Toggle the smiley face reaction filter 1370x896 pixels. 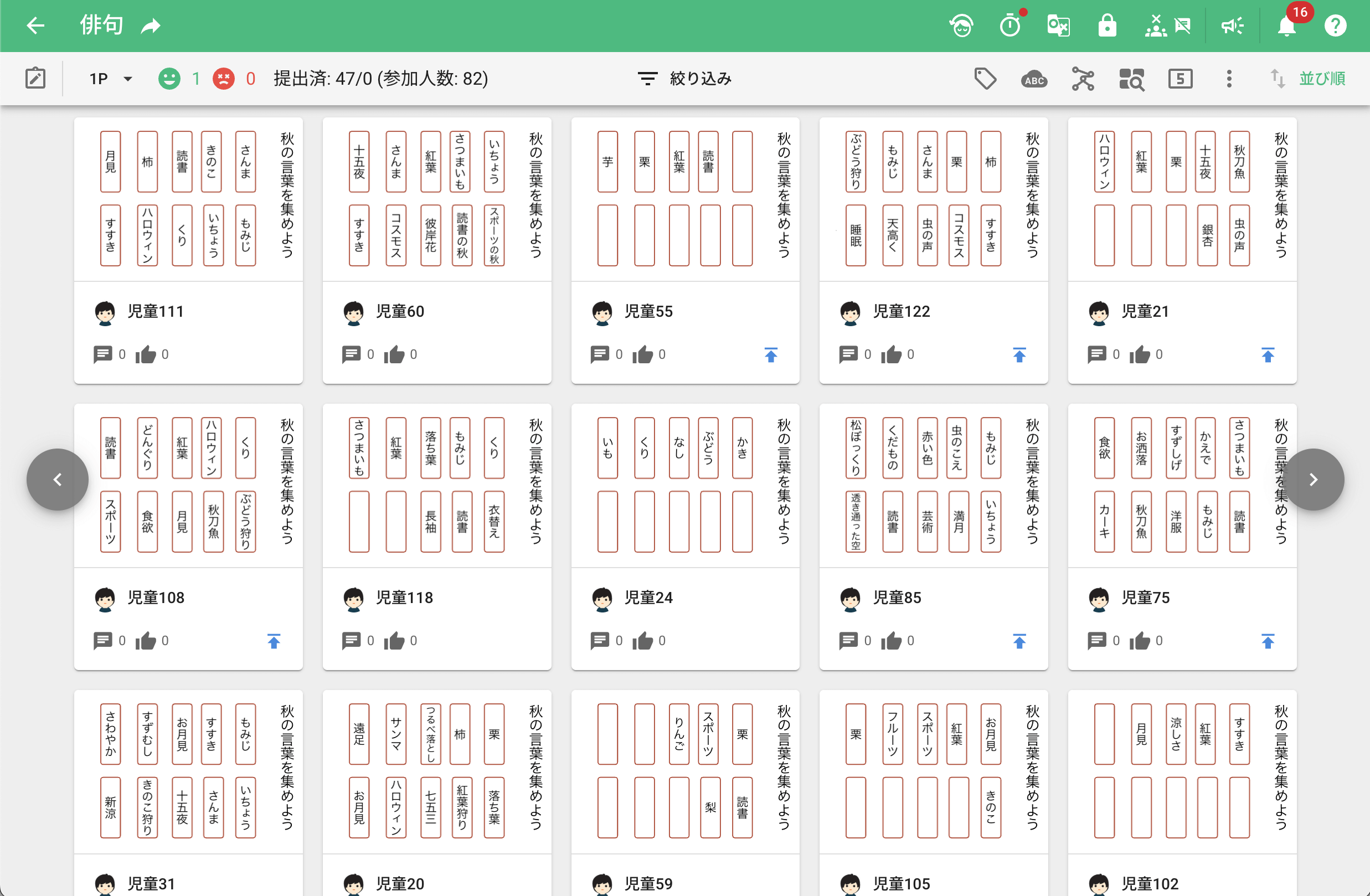(x=170, y=78)
